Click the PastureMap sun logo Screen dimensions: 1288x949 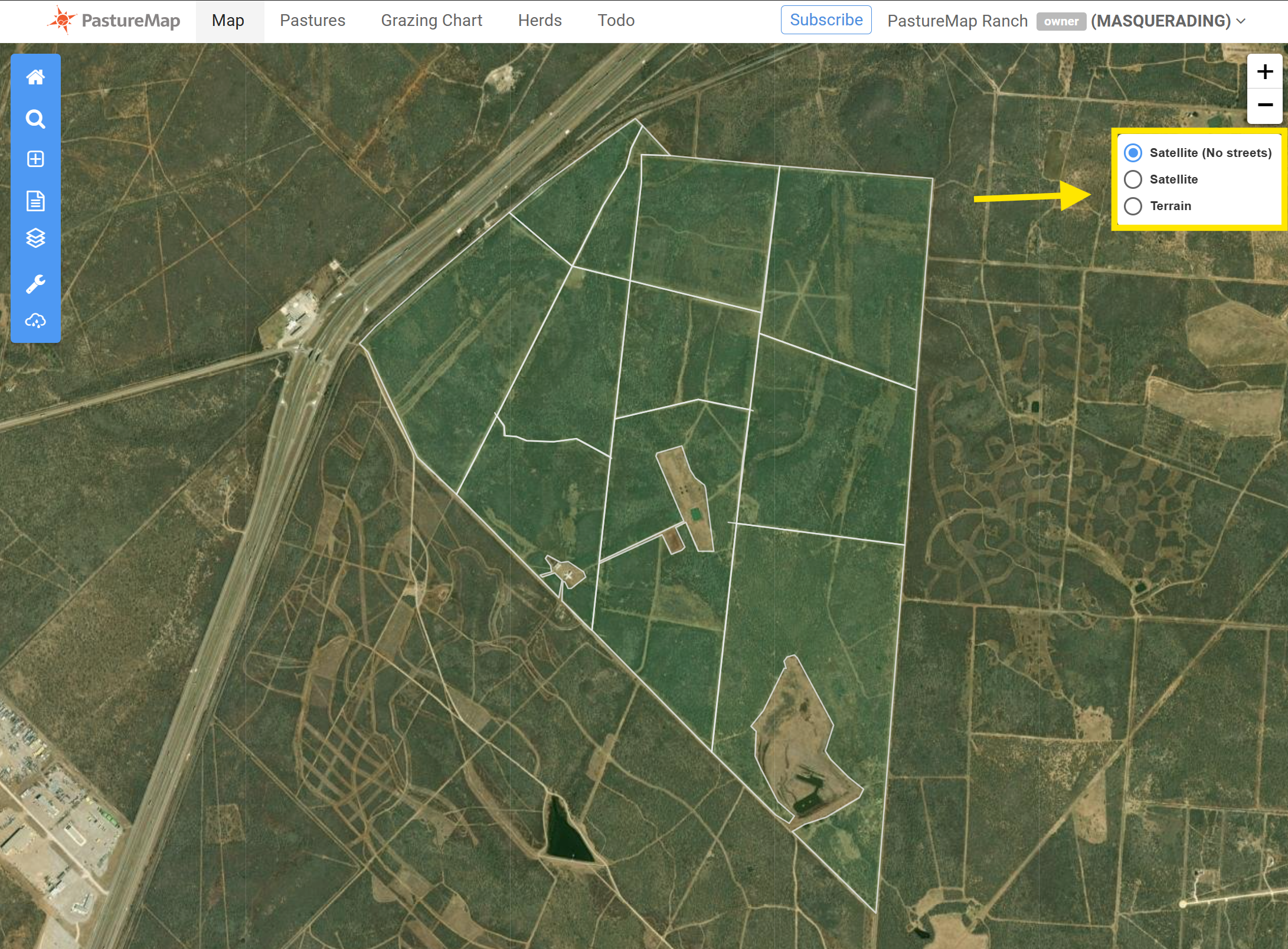point(62,20)
